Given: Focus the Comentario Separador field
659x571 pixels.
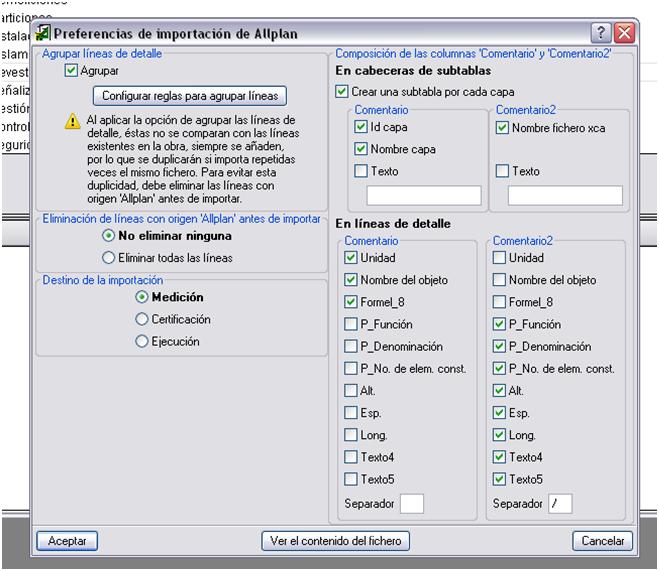Looking at the screenshot, I should [x=412, y=503].
